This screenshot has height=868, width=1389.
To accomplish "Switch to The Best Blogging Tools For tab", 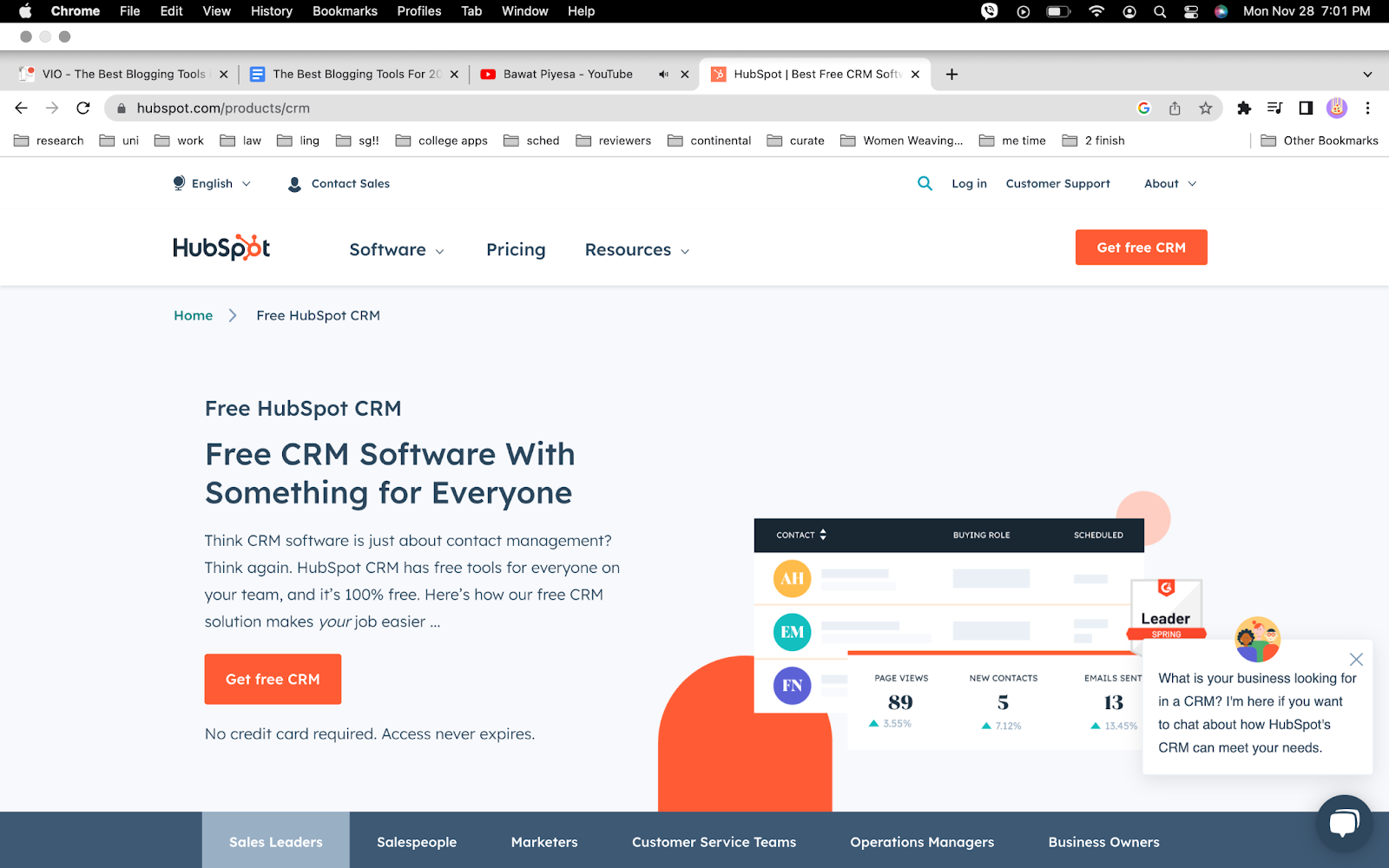I will pos(357,74).
